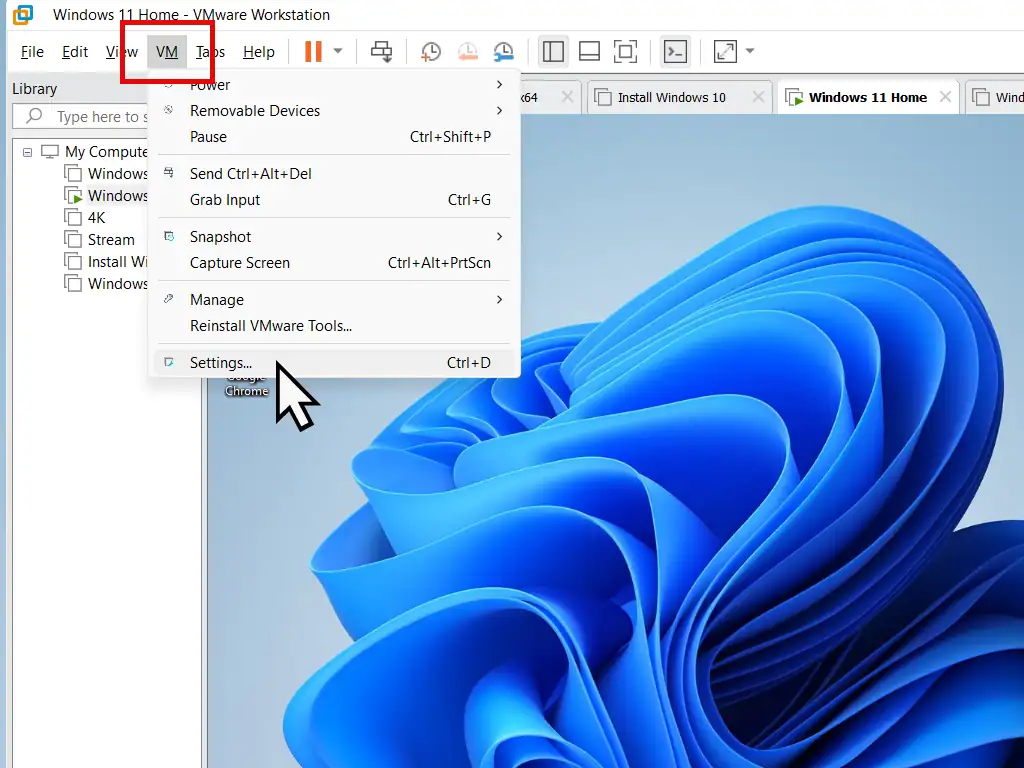Collapse the My Computer tree node
This screenshot has height=768, width=1024.
pyautogui.click(x=27, y=152)
